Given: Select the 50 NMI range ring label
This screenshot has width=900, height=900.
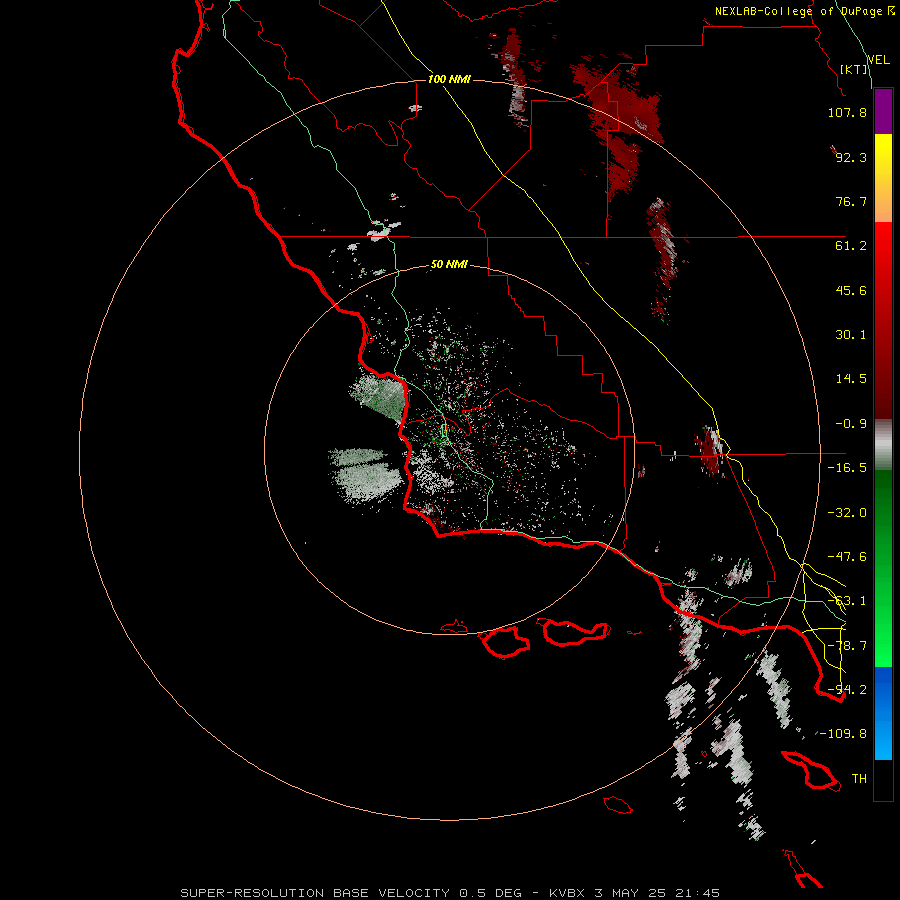Looking at the screenshot, I should click(x=449, y=265).
